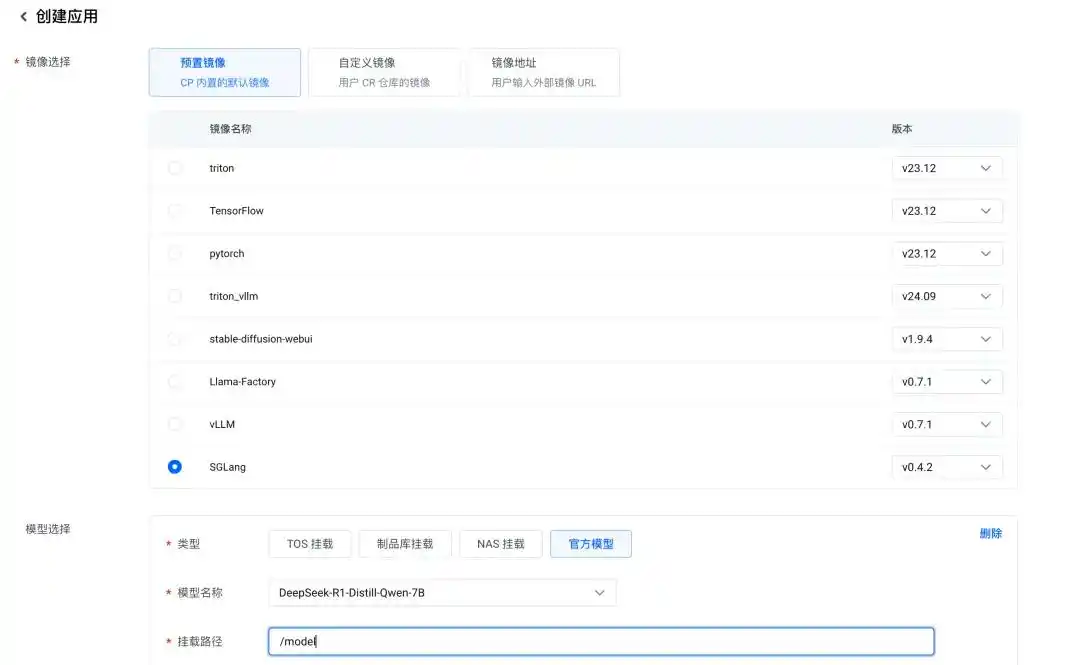Viewport: 1080px width, 665px height.
Task: Switch to the 自定义镜像 tab
Action: tap(384, 72)
